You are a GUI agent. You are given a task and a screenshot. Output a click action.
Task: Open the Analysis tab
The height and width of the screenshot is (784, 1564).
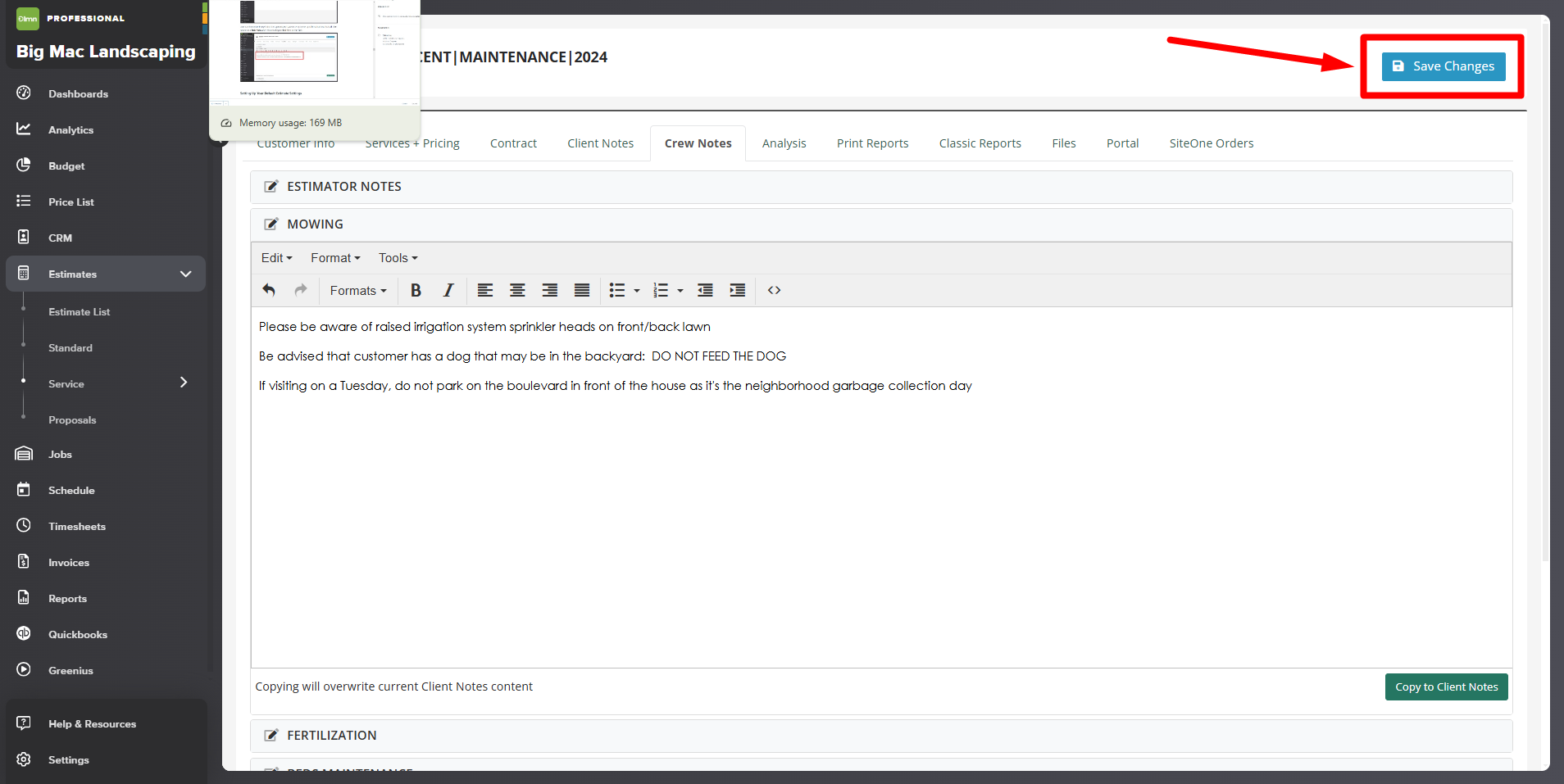pyautogui.click(x=784, y=143)
